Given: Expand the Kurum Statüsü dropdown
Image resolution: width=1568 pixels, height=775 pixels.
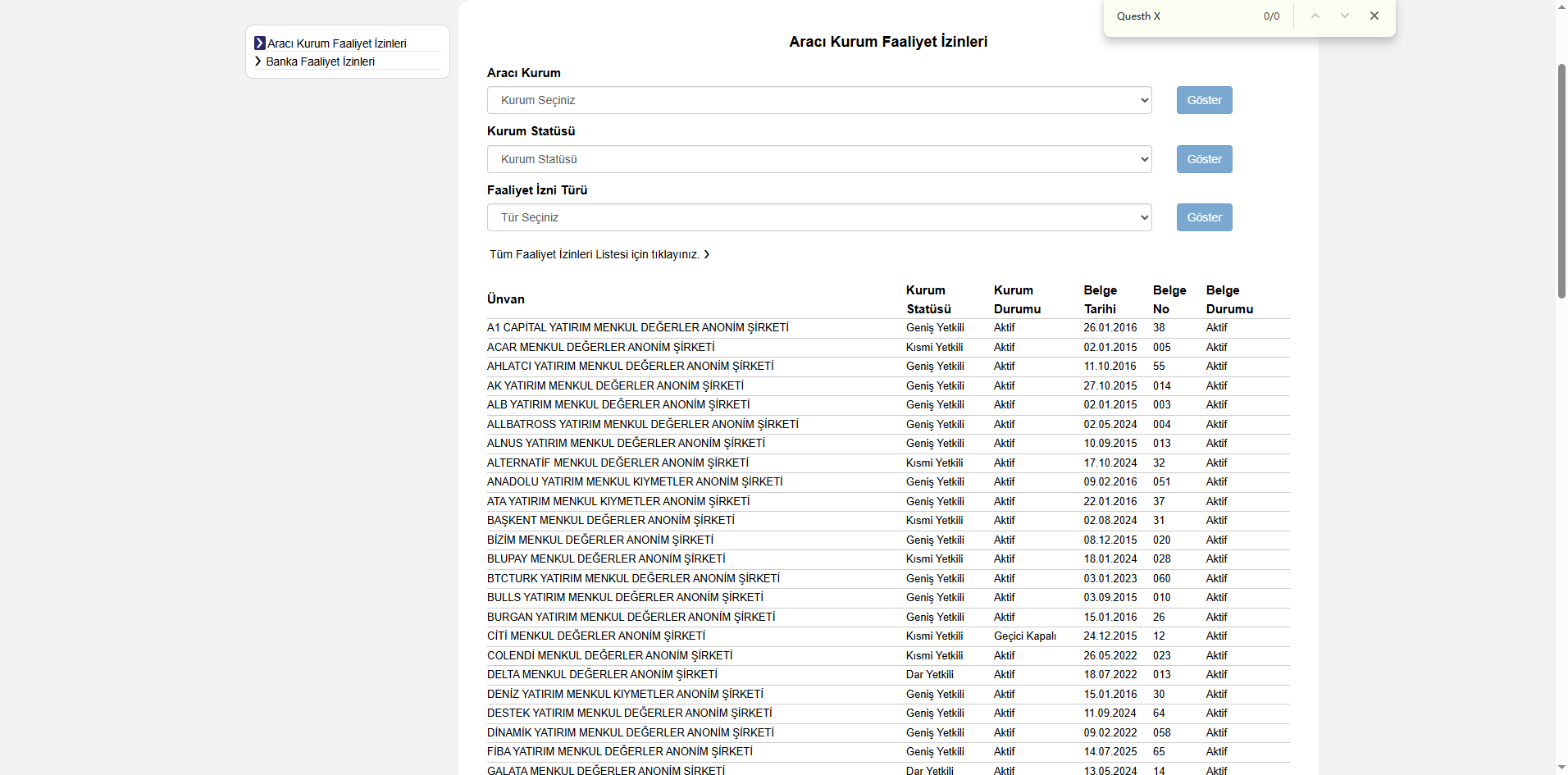Looking at the screenshot, I should (x=818, y=159).
